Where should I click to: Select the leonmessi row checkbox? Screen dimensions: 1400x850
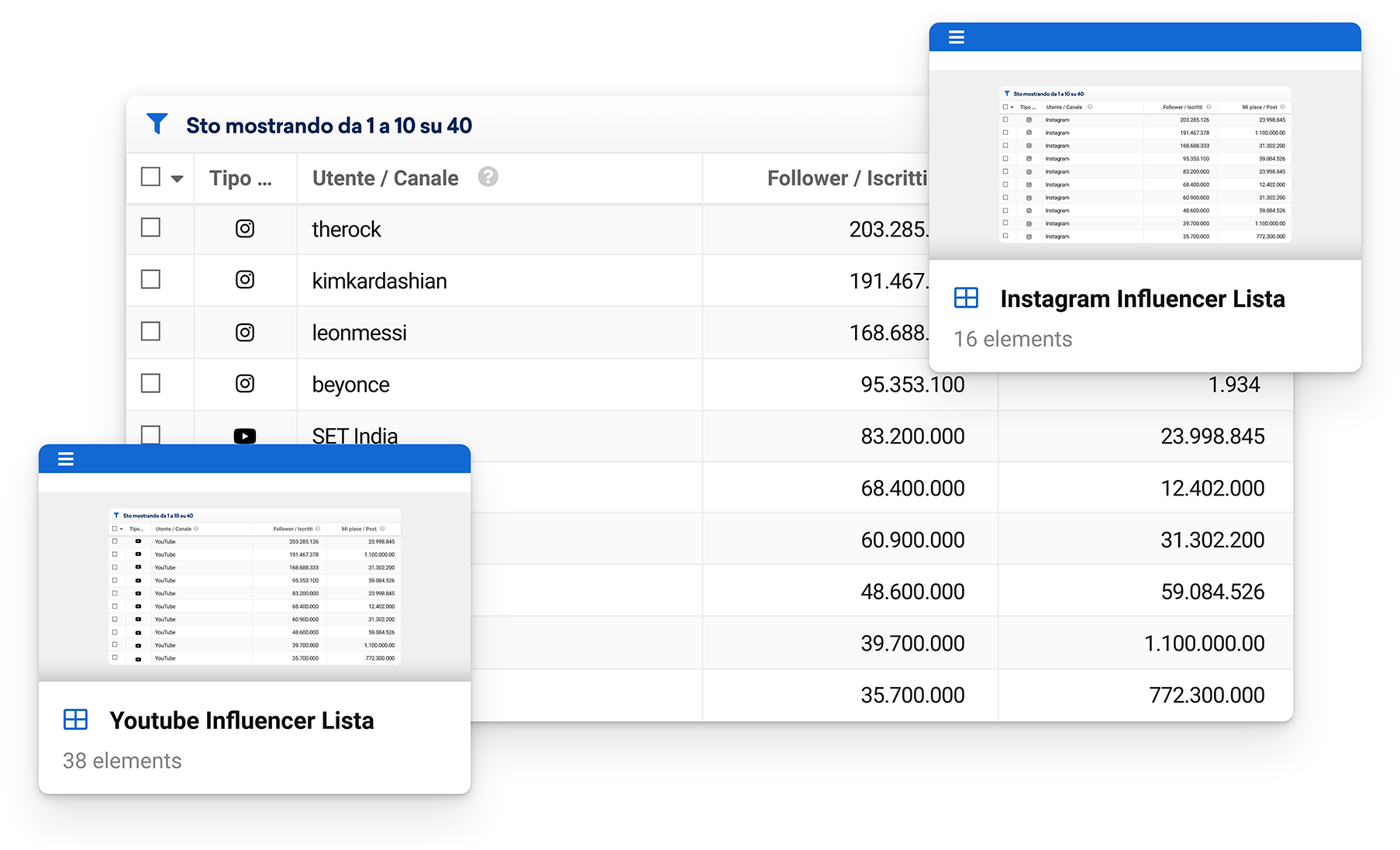(151, 332)
